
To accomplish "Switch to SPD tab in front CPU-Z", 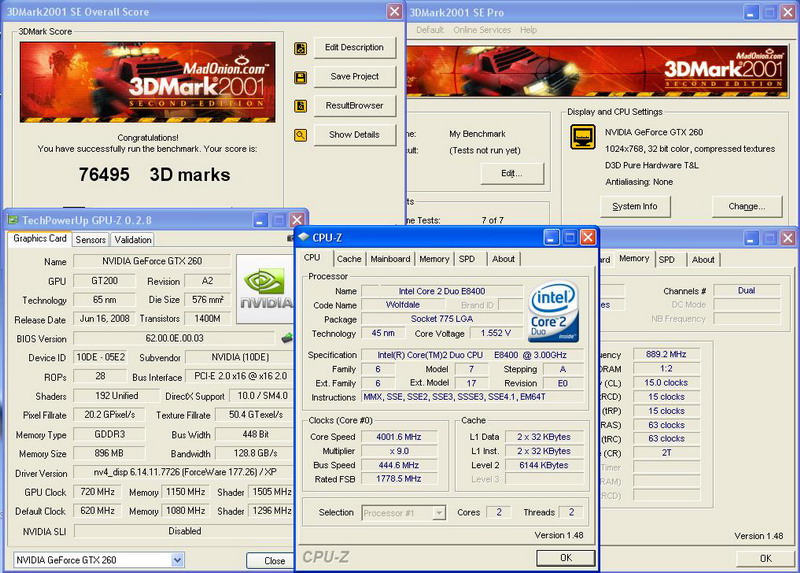I will (467, 259).
